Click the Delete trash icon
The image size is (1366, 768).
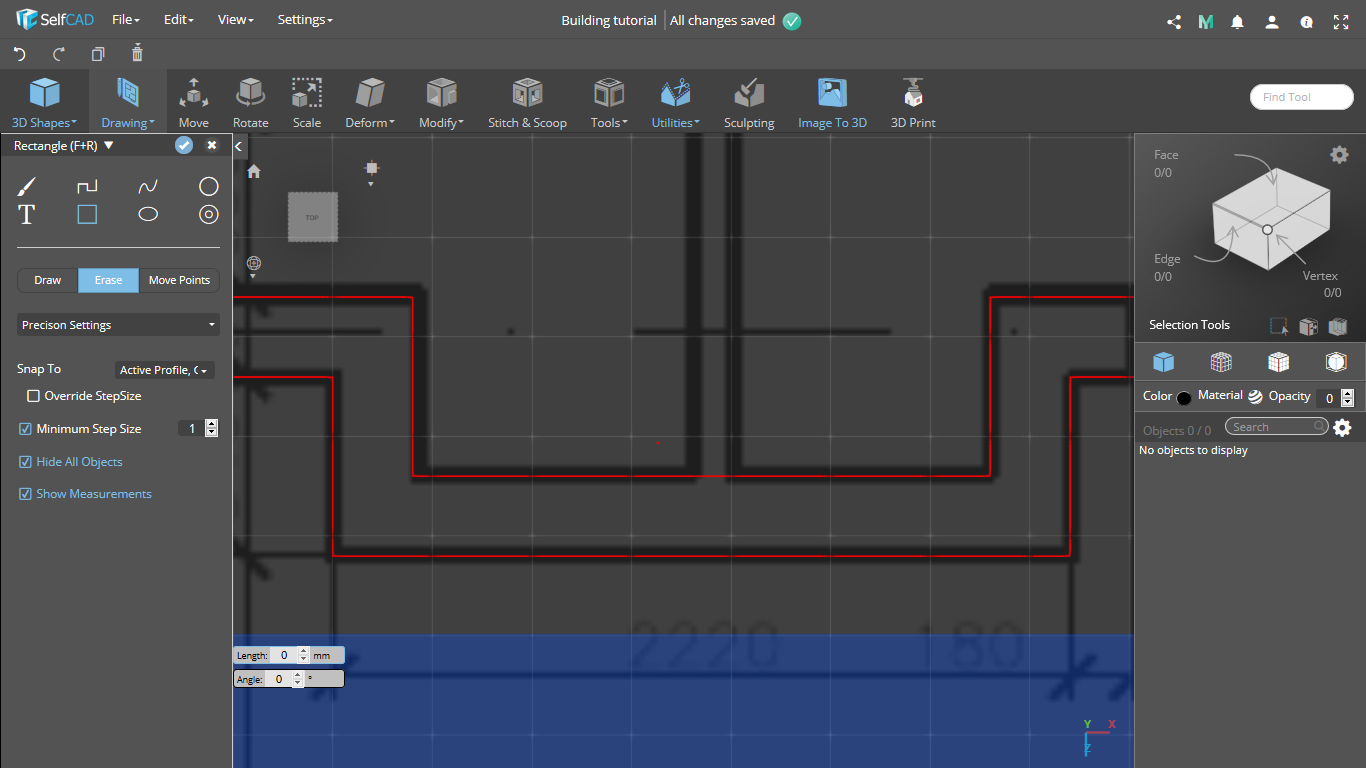pyautogui.click(x=137, y=53)
